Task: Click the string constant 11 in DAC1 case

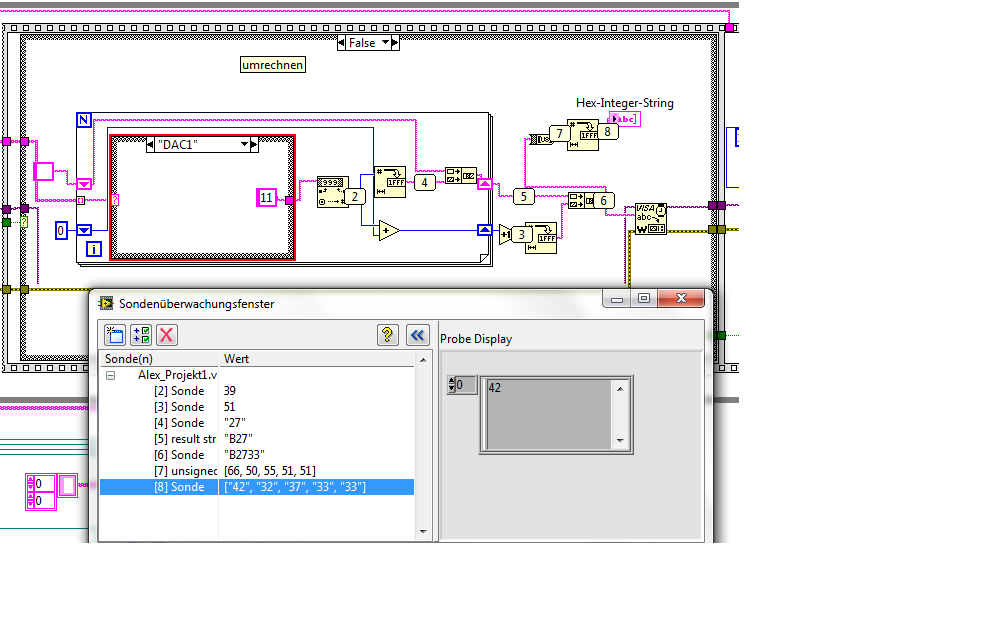Action: point(266,198)
